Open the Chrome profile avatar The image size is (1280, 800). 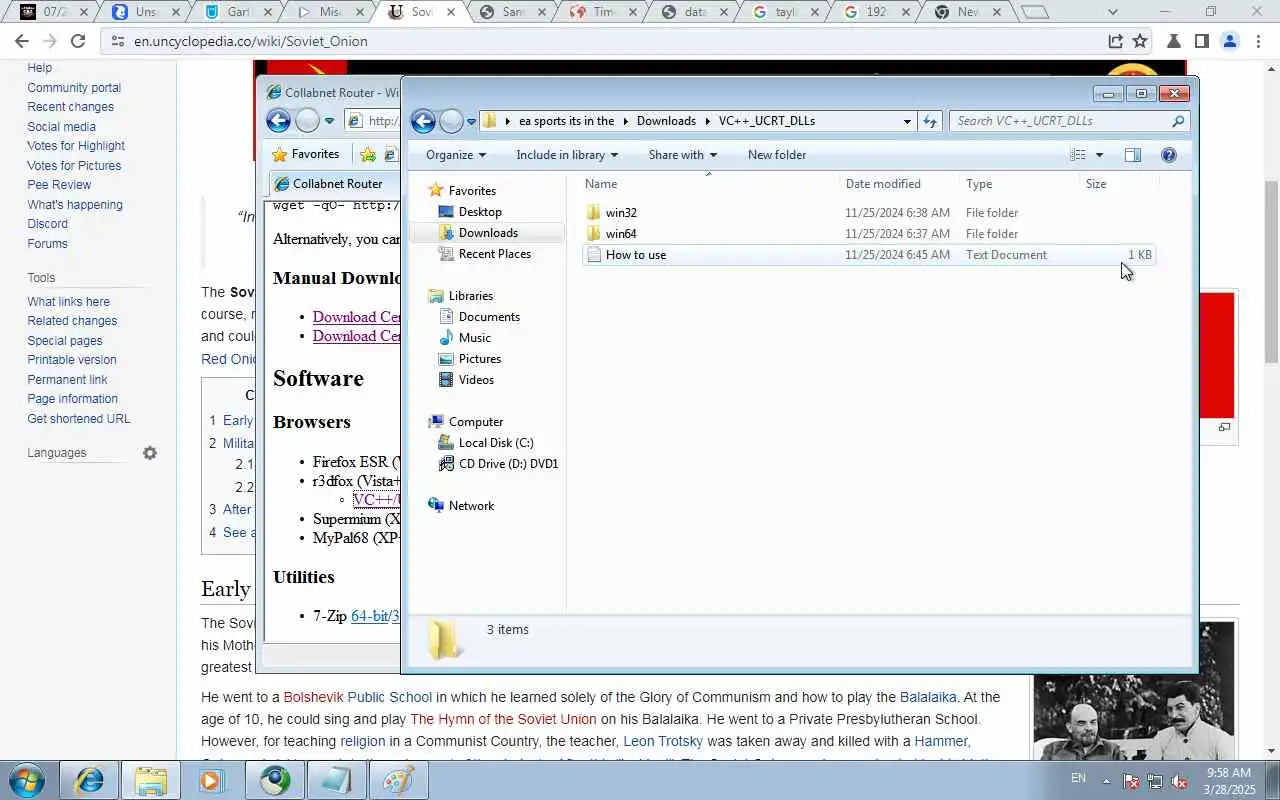click(x=1230, y=41)
